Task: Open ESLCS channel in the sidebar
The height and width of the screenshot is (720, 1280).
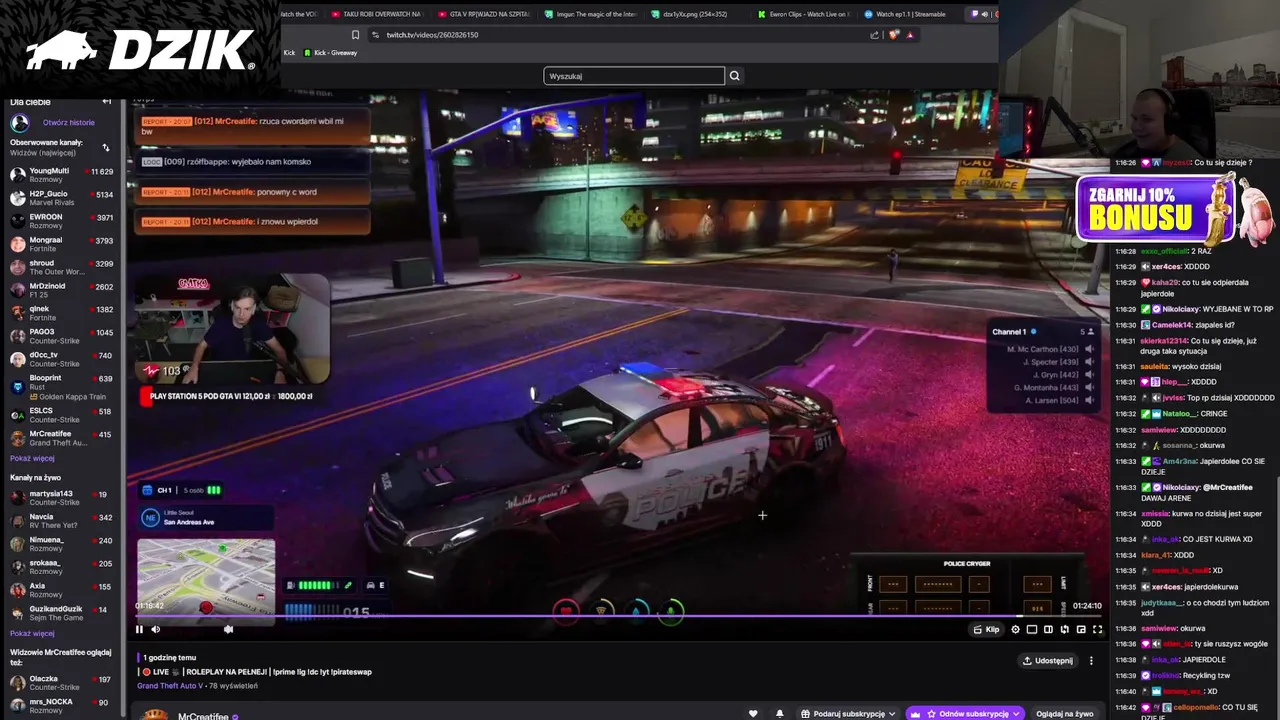Action: (62, 415)
